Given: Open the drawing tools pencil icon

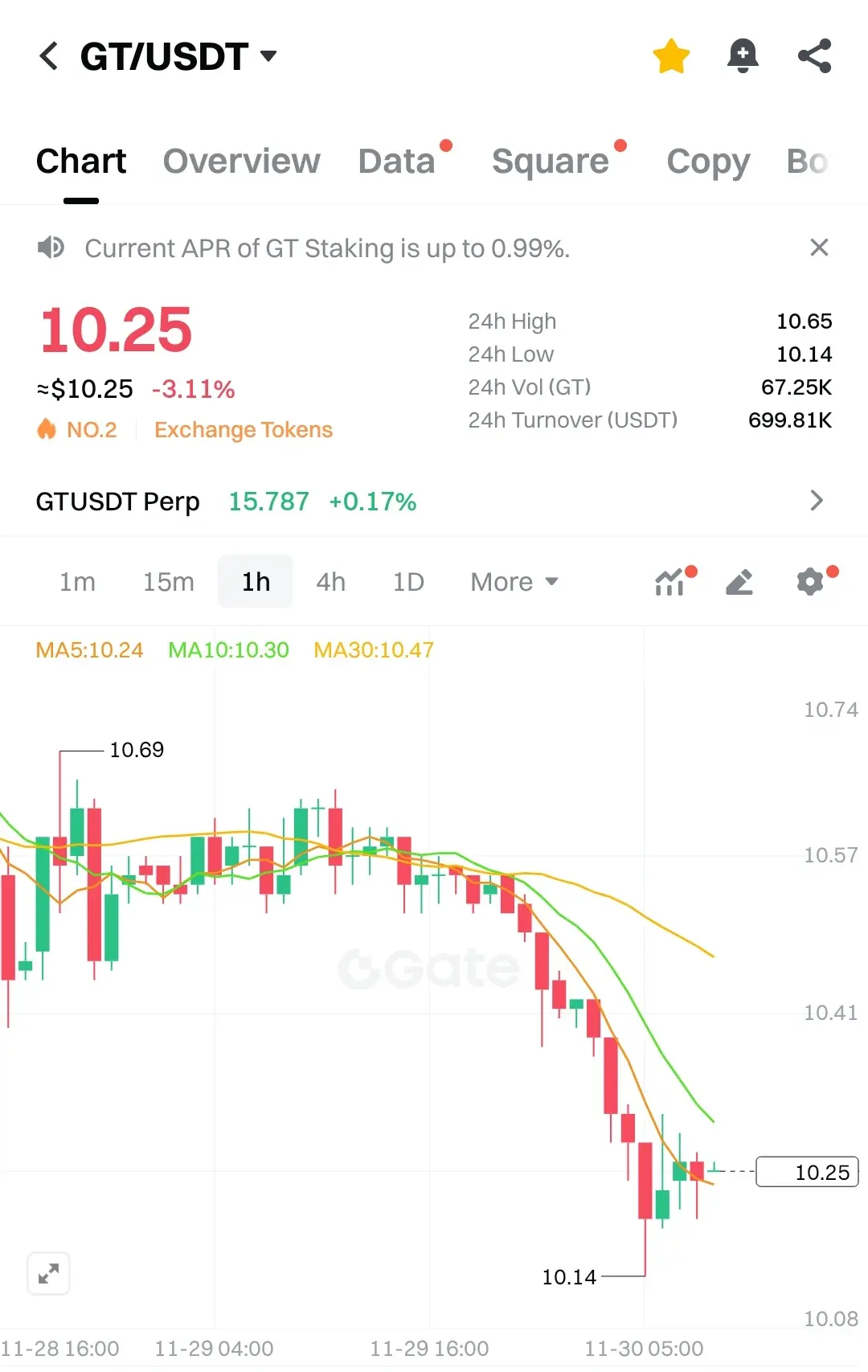Looking at the screenshot, I should click(739, 581).
